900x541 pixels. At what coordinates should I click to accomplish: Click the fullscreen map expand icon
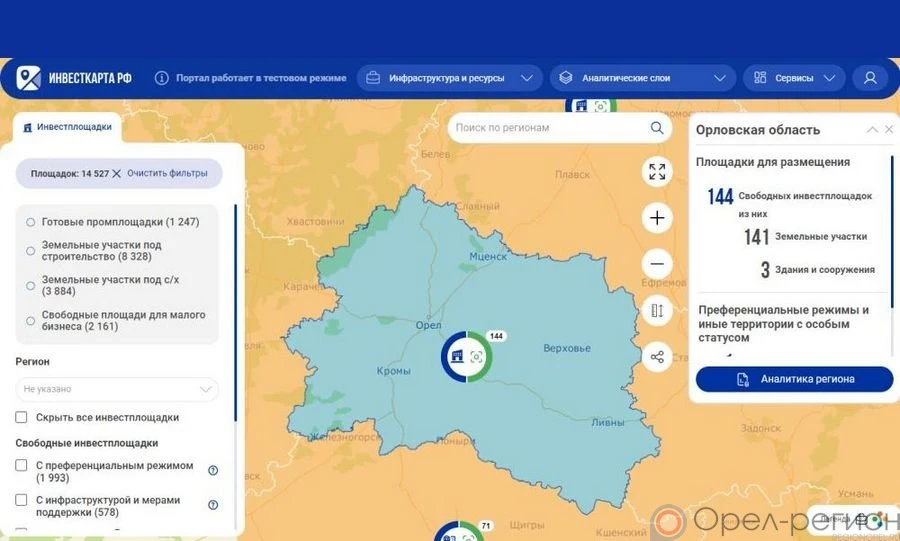point(657,171)
